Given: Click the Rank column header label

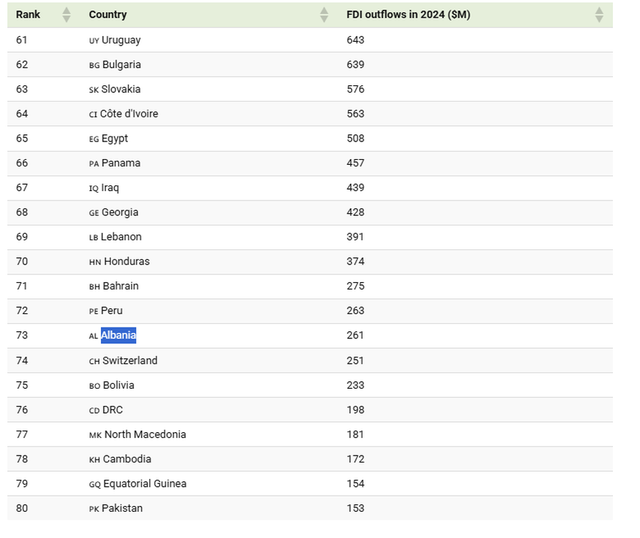Looking at the screenshot, I should click(28, 14).
